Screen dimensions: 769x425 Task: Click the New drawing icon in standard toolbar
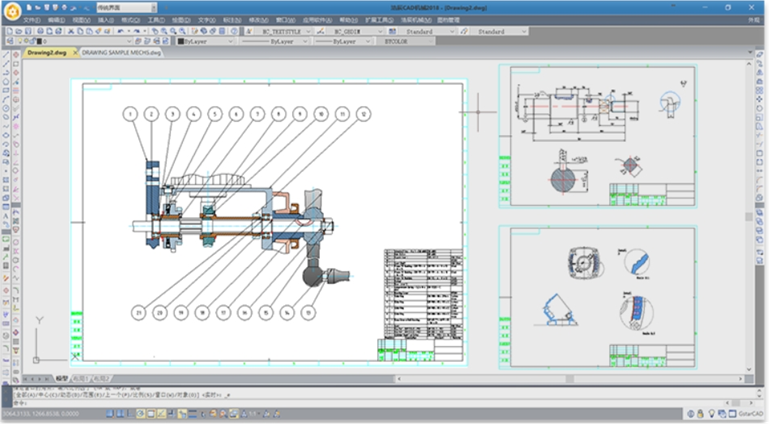tap(8, 31)
